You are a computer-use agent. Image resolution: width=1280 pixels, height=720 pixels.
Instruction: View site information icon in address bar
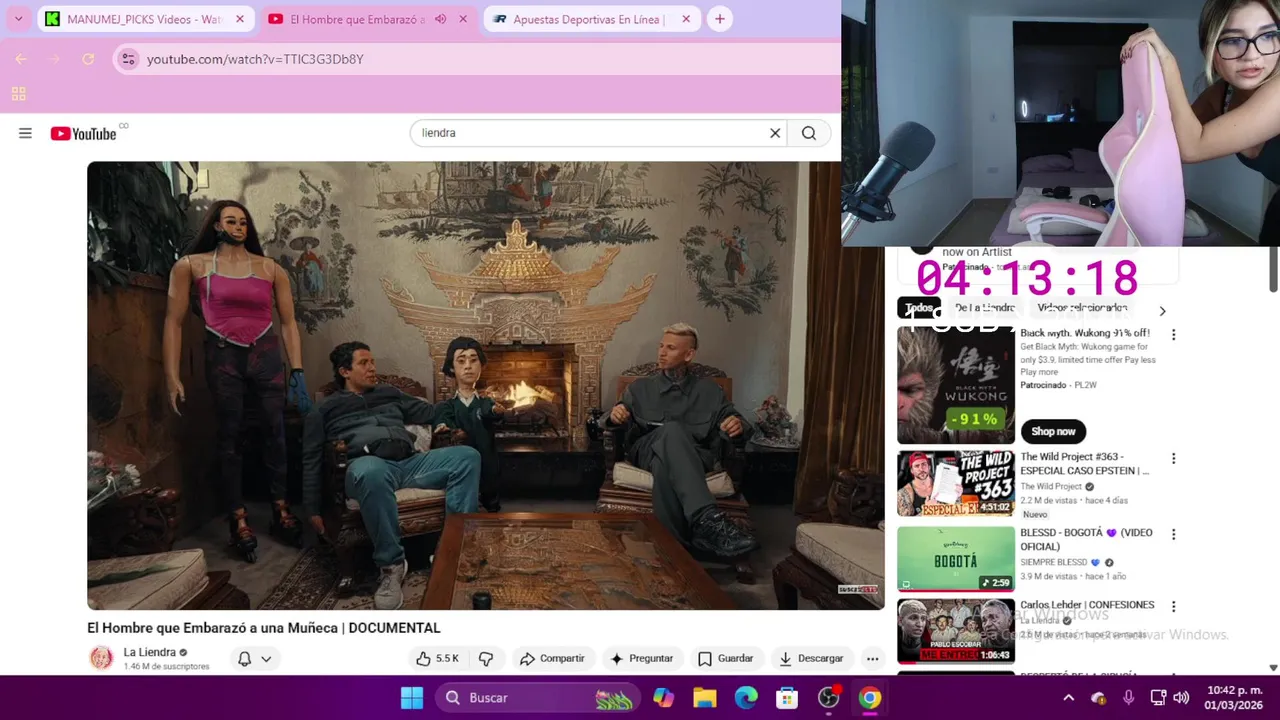click(128, 59)
